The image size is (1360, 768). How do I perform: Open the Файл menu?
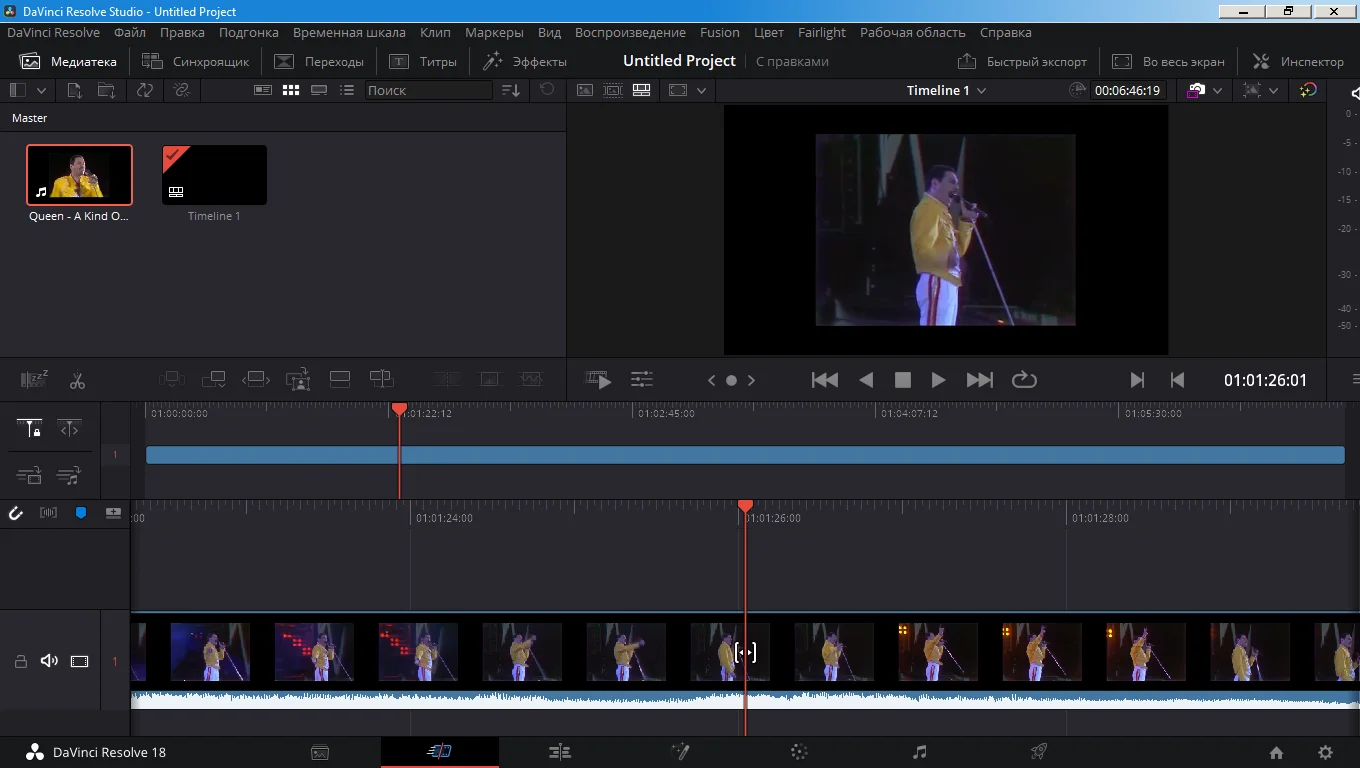pyautogui.click(x=130, y=32)
